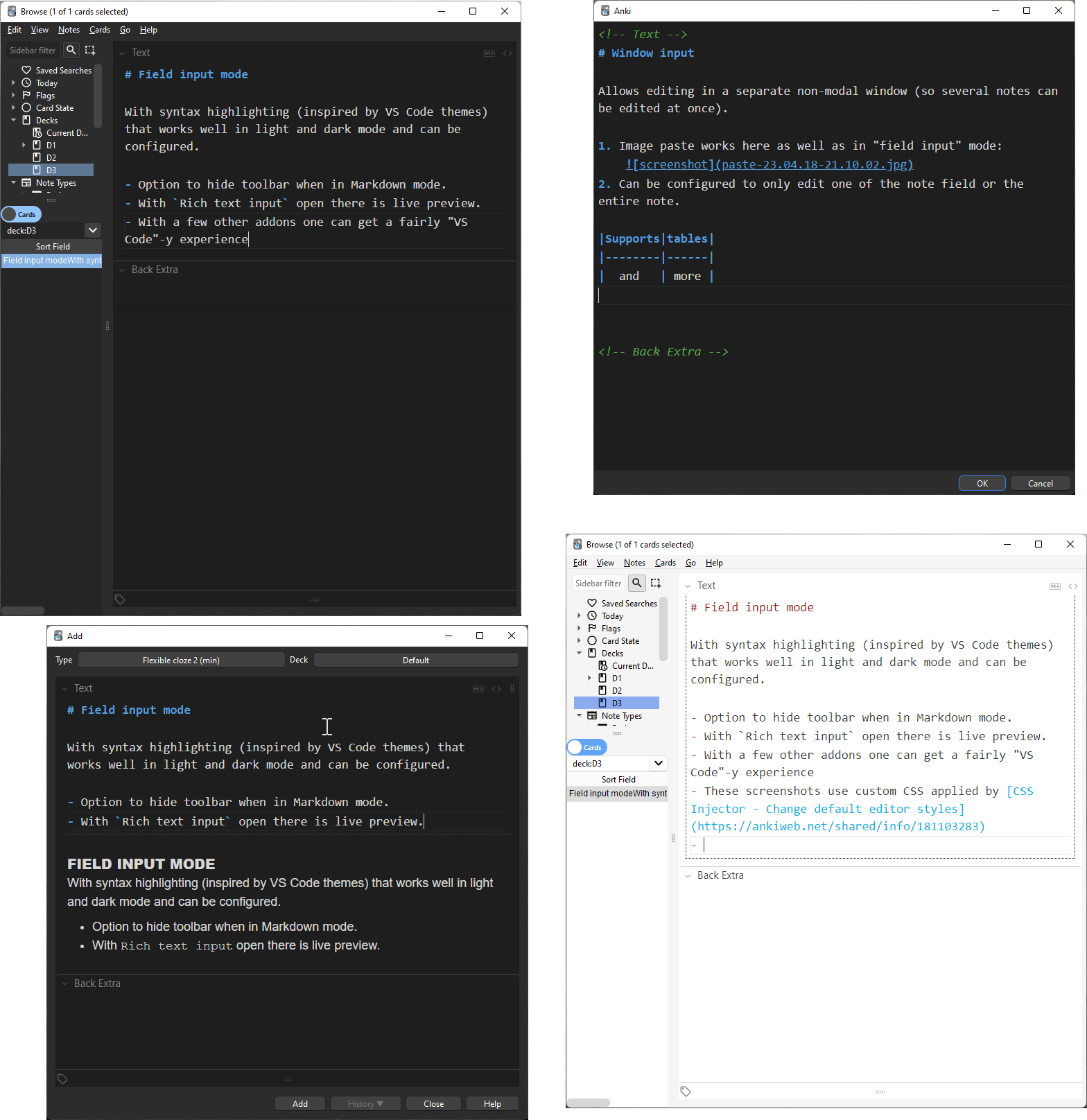Open Cards menu in dark Browse window
This screenshot has height=1120, width=1087.
pyautogui.click(x=100, y=30)
